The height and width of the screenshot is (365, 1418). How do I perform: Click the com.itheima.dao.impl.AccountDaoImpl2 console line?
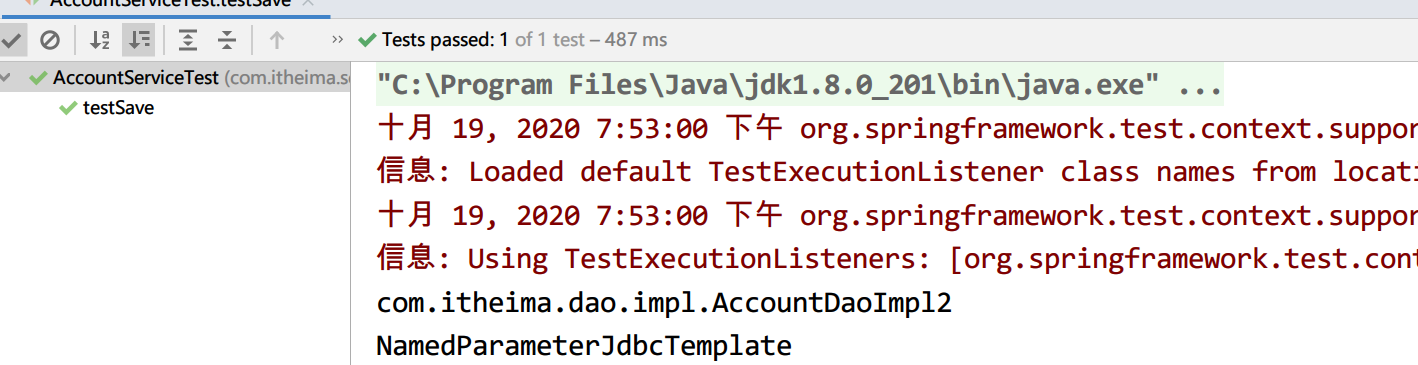point(664,303)
